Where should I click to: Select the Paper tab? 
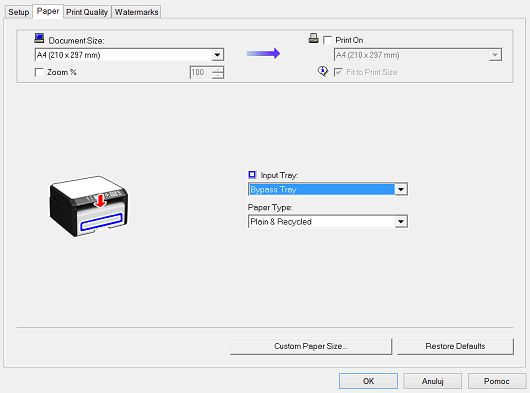48,11
